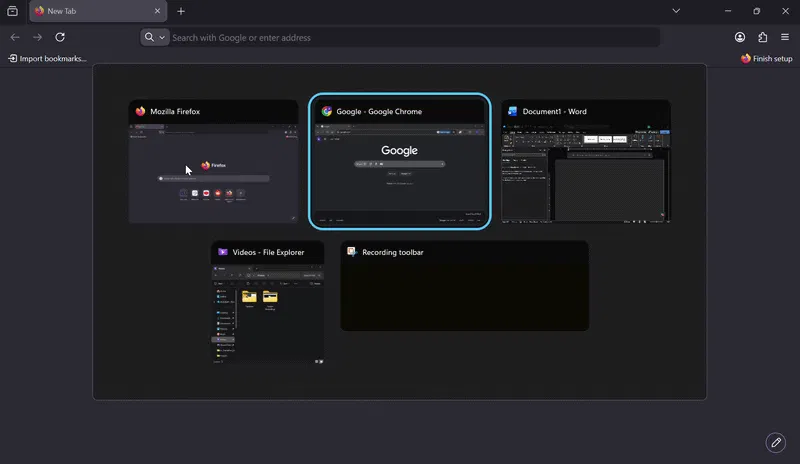The image size is (800, 464).
Task: Select the New Tab tab
Action: pyautogui.click(x=98, y=11)
